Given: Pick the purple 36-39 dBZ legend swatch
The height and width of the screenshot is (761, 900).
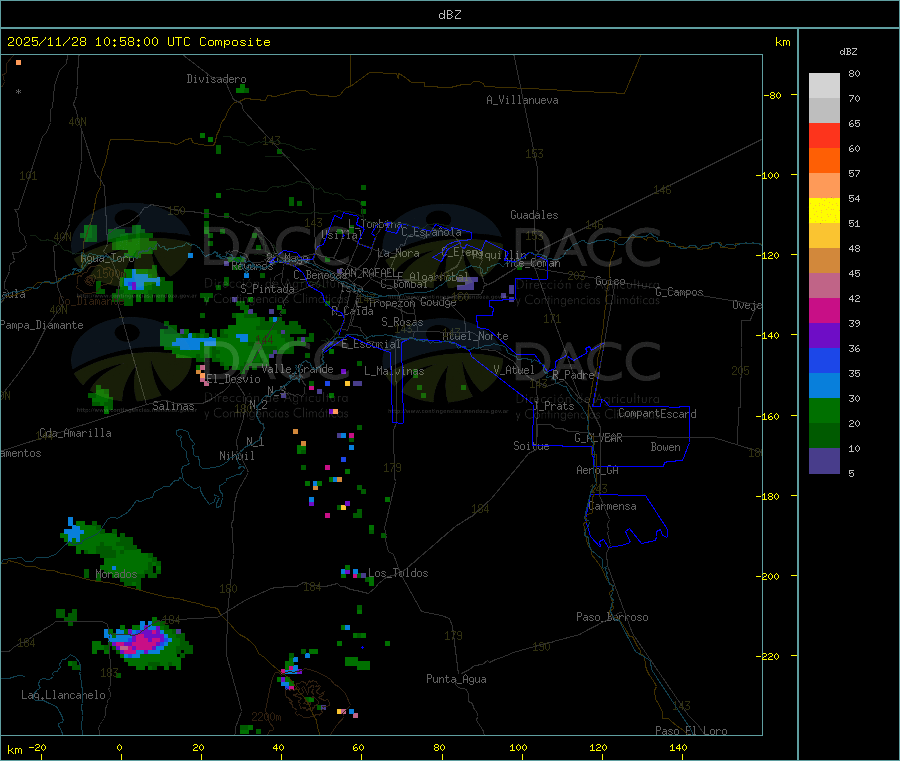Looking at the screenshot, I should [x=824, y=336].
